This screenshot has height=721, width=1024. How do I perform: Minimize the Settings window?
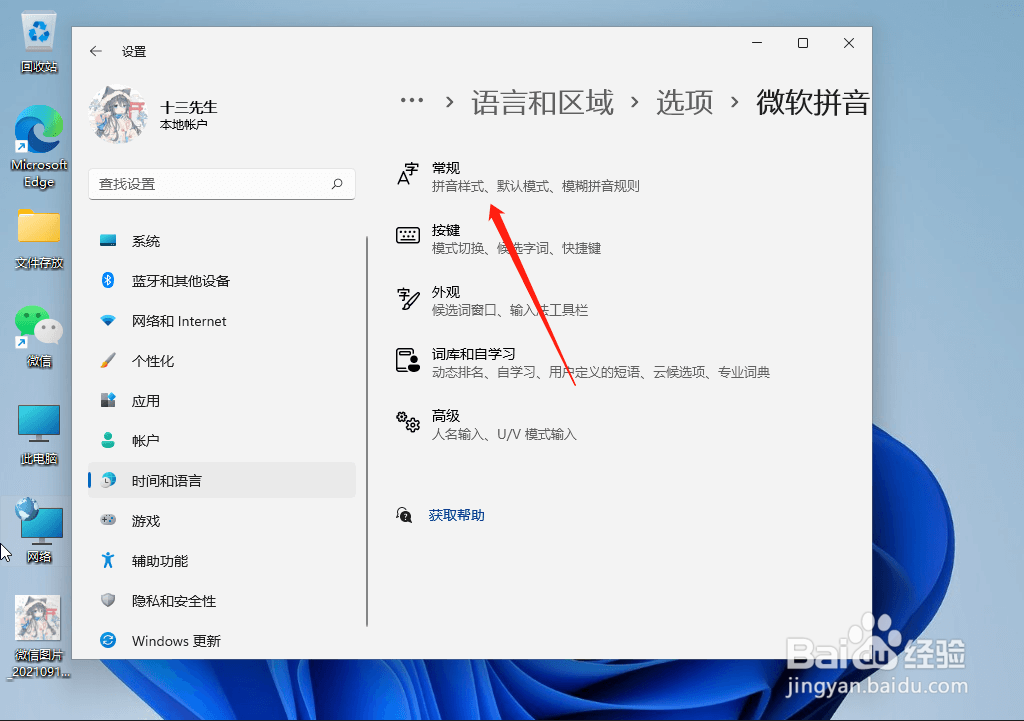click(757, 42)
